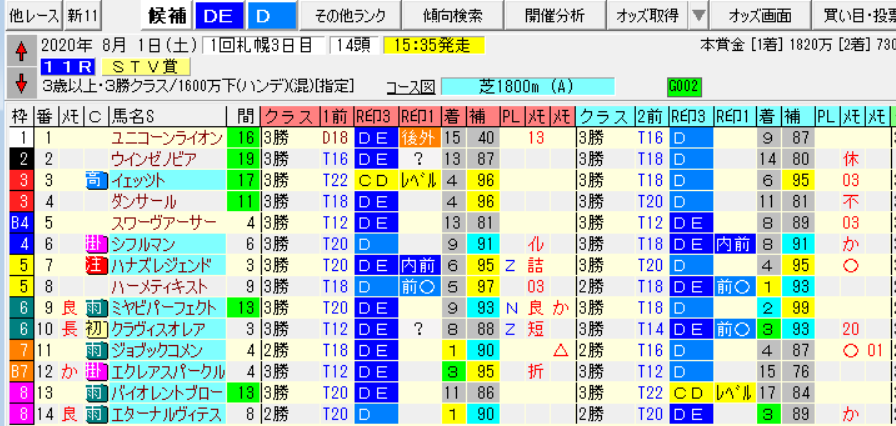The width and height of the screenshot is (896, 426).
Task: Click the 1前 column header
Action: [335, 116]
